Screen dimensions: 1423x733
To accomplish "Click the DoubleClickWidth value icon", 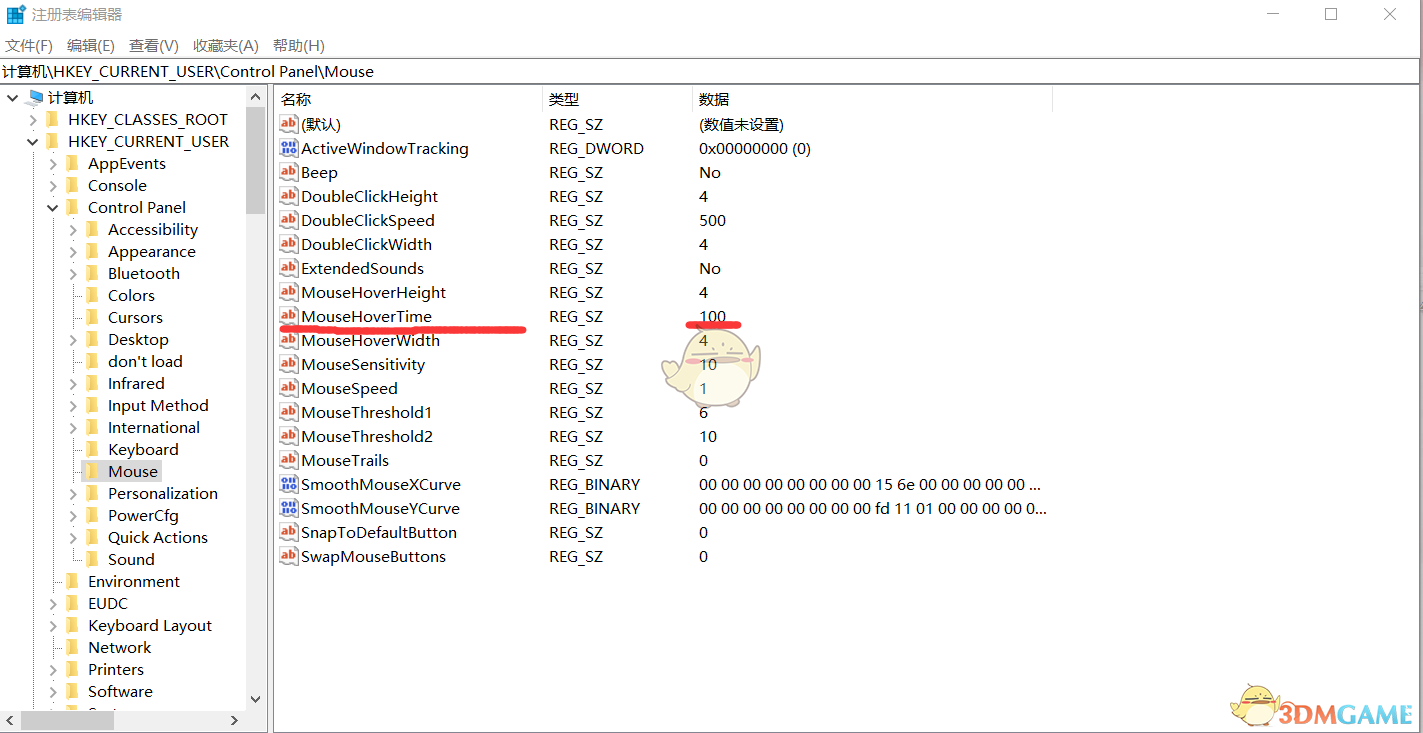I will click(289, 244).
